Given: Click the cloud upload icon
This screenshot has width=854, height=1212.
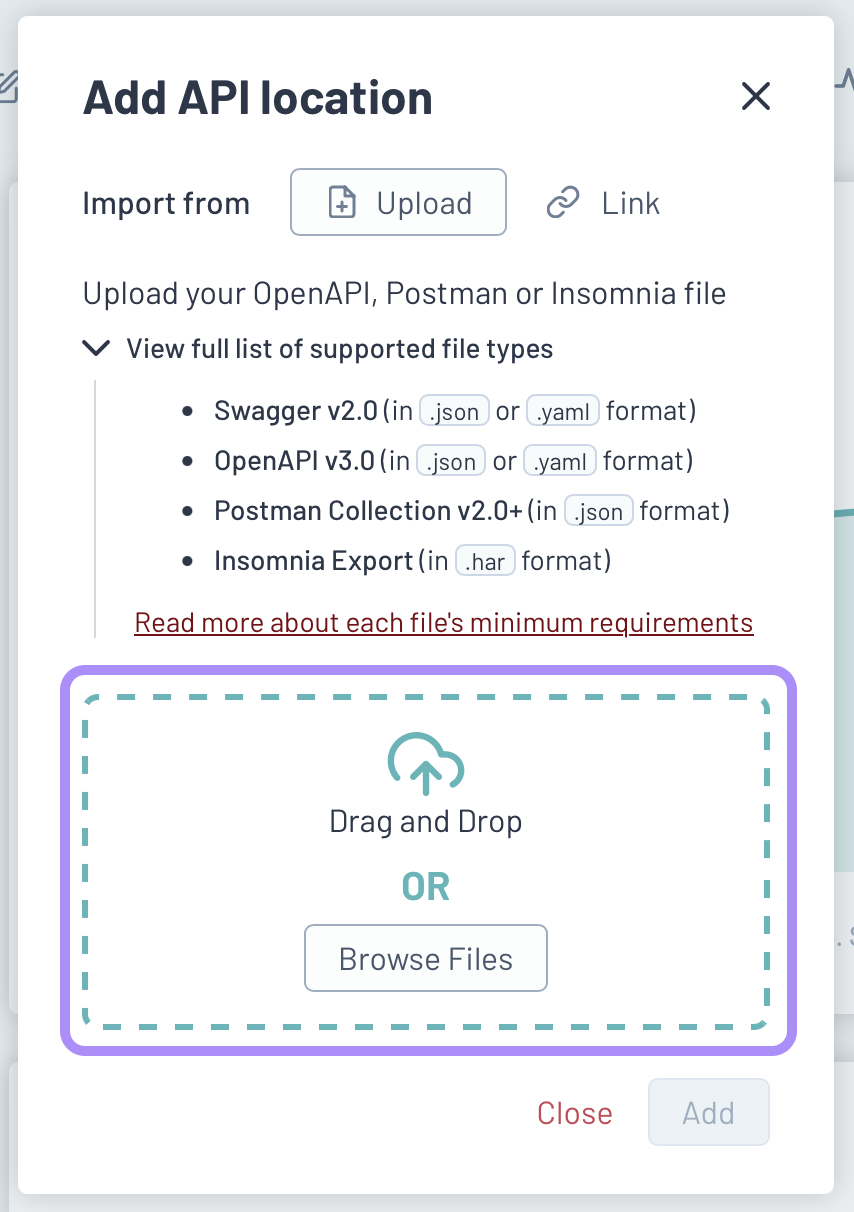Looking at the screenshot, I should click(426, 764).
